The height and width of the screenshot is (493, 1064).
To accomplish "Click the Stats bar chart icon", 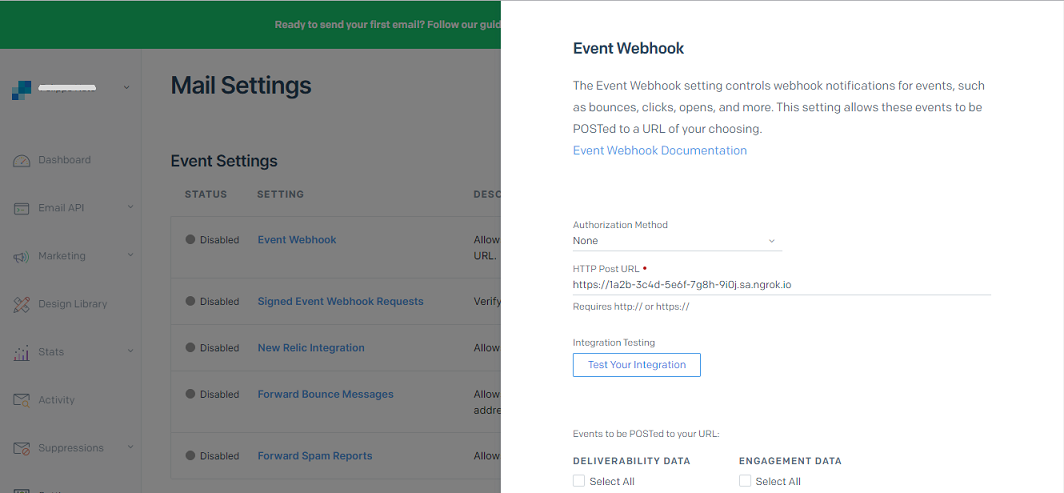I will 22,353.
